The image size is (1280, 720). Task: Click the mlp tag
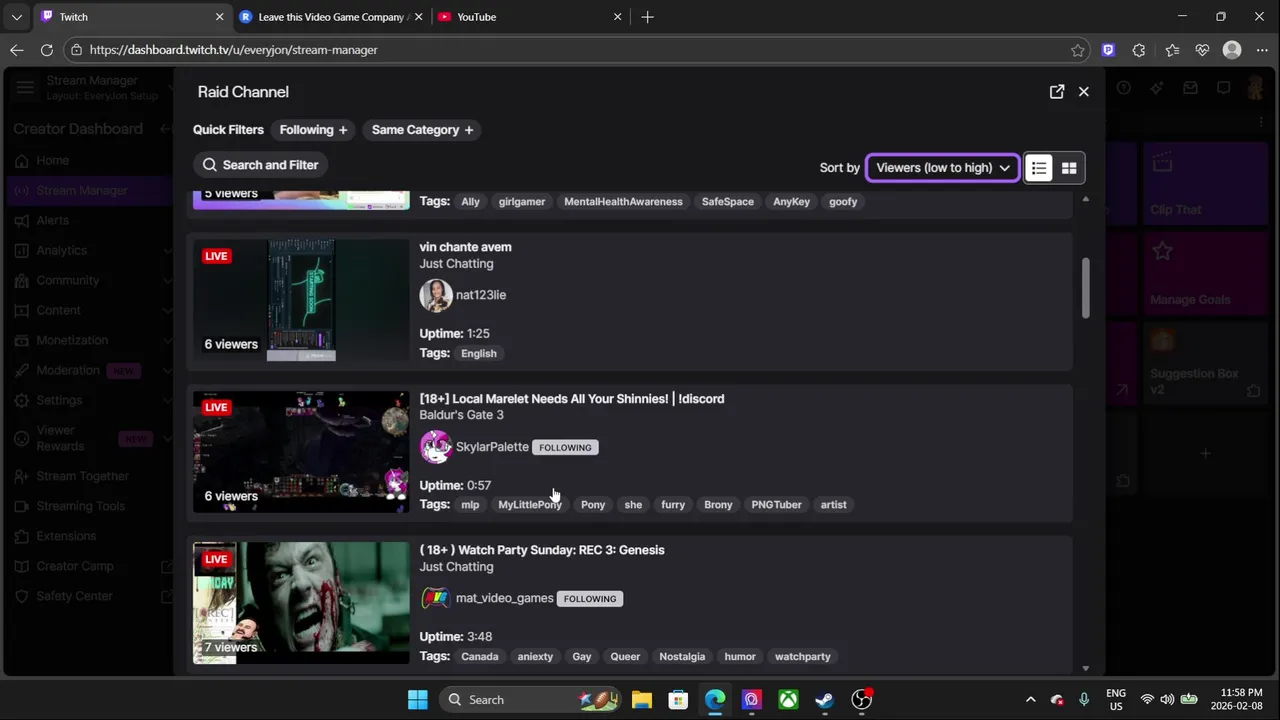tap(470, 505)
